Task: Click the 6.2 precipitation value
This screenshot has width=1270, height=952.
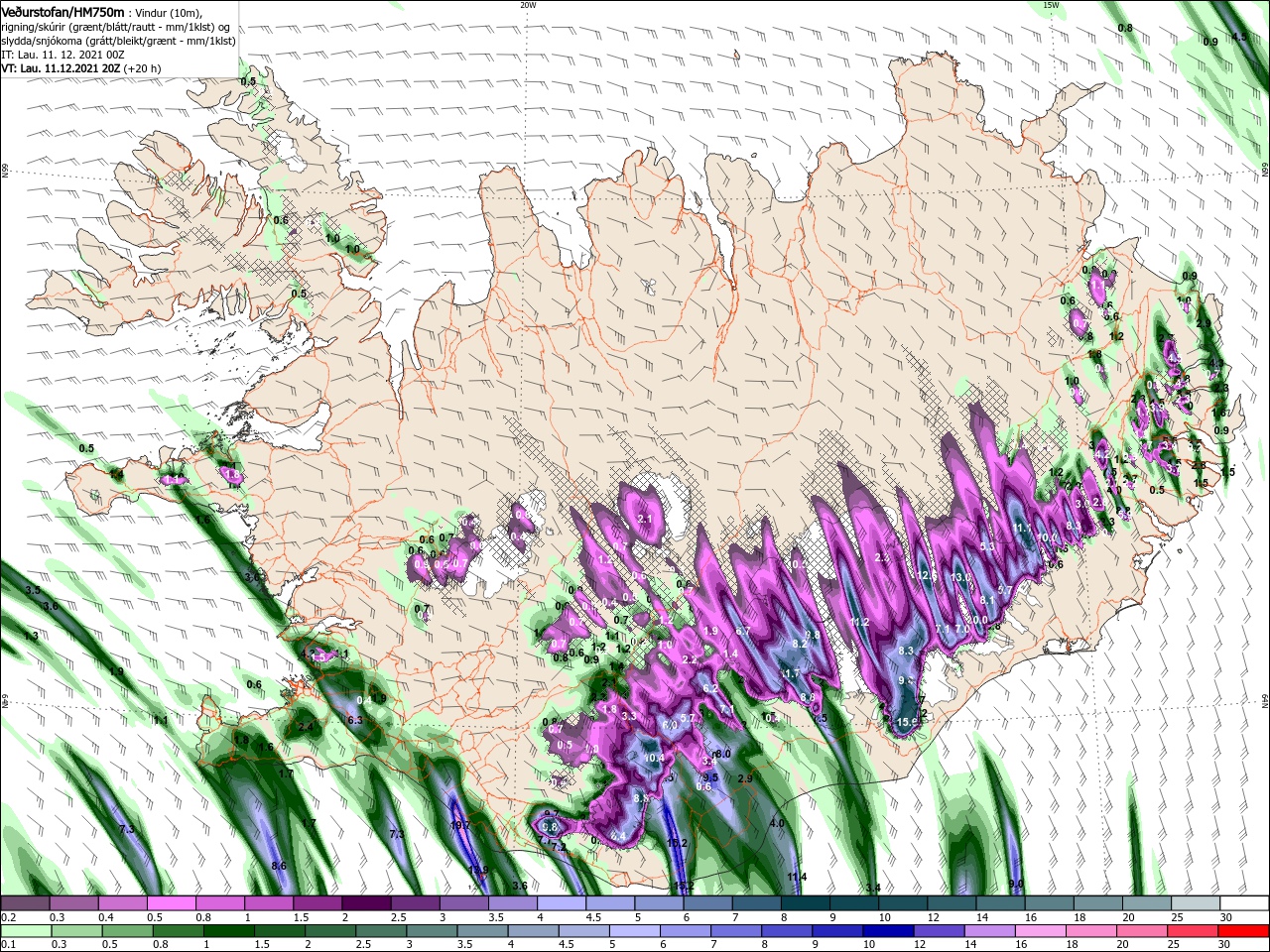Action: tap(709, 688)
